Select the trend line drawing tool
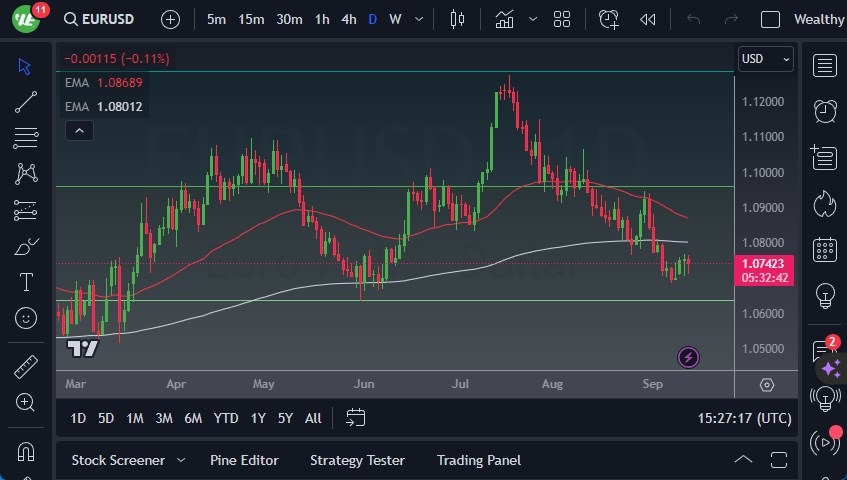 tap(26, 102)
